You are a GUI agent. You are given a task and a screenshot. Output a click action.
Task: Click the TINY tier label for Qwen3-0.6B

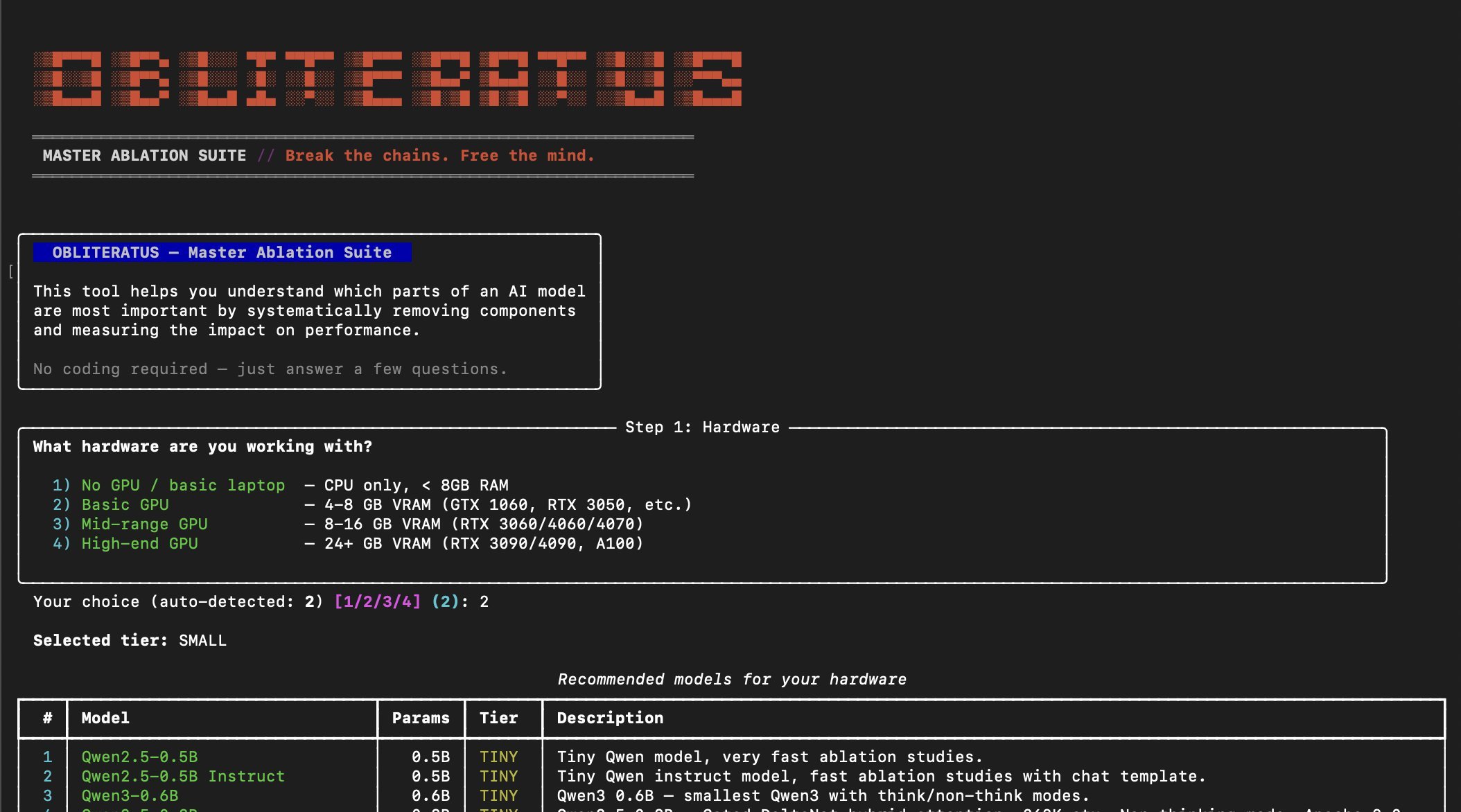pos(498,796)
